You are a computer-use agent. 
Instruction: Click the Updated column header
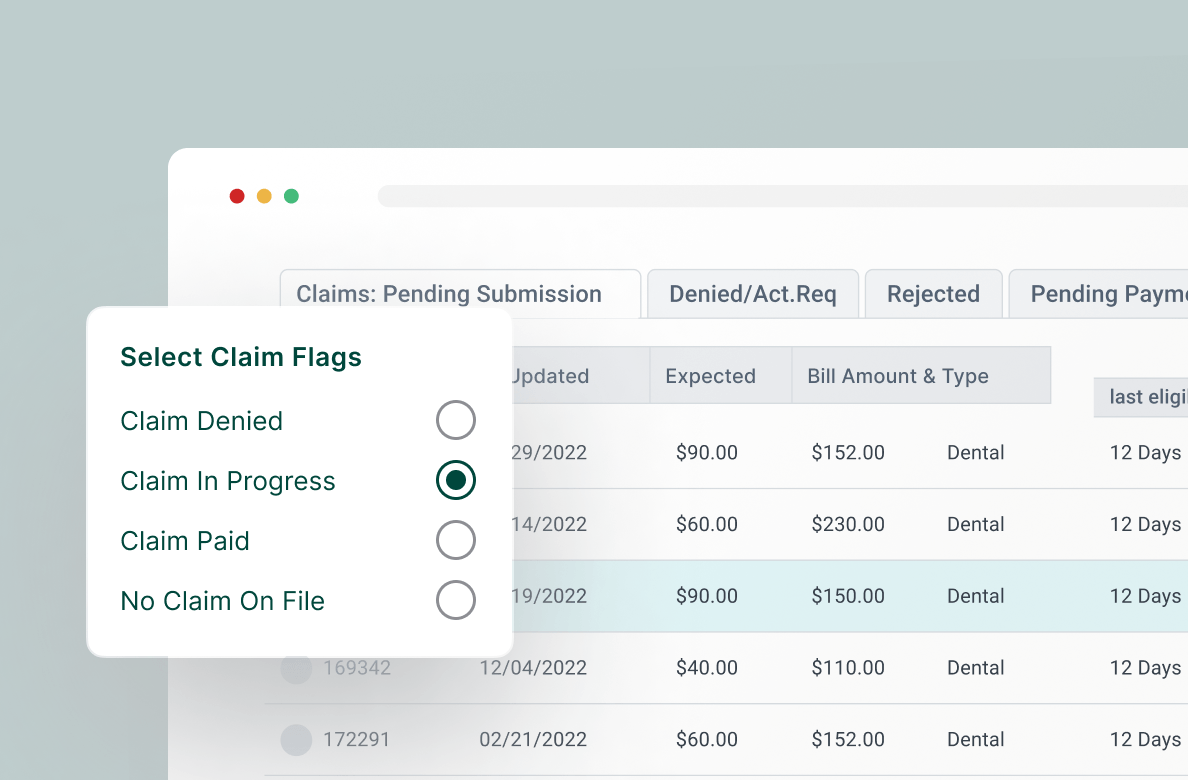pos(580,375)
